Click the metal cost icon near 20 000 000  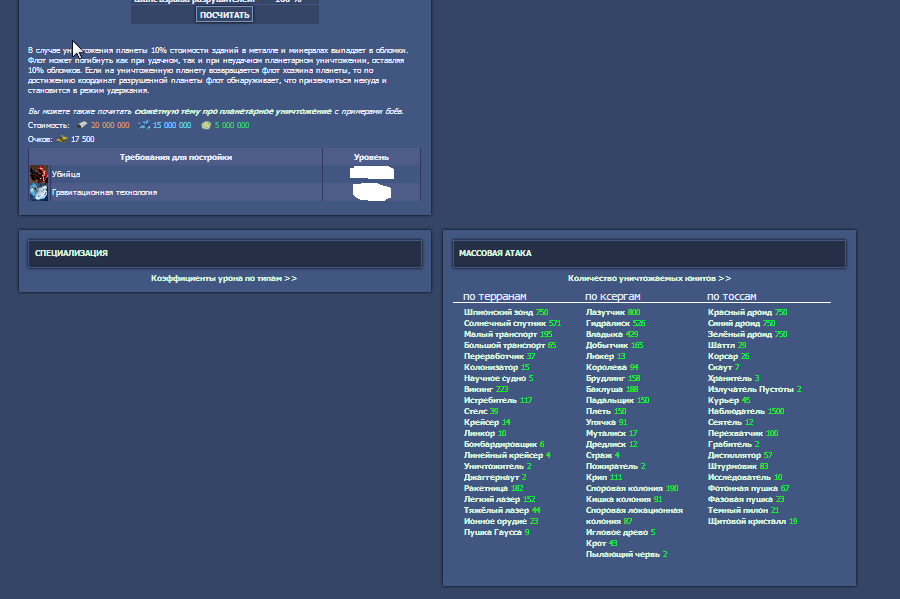[x=82, y=125]
